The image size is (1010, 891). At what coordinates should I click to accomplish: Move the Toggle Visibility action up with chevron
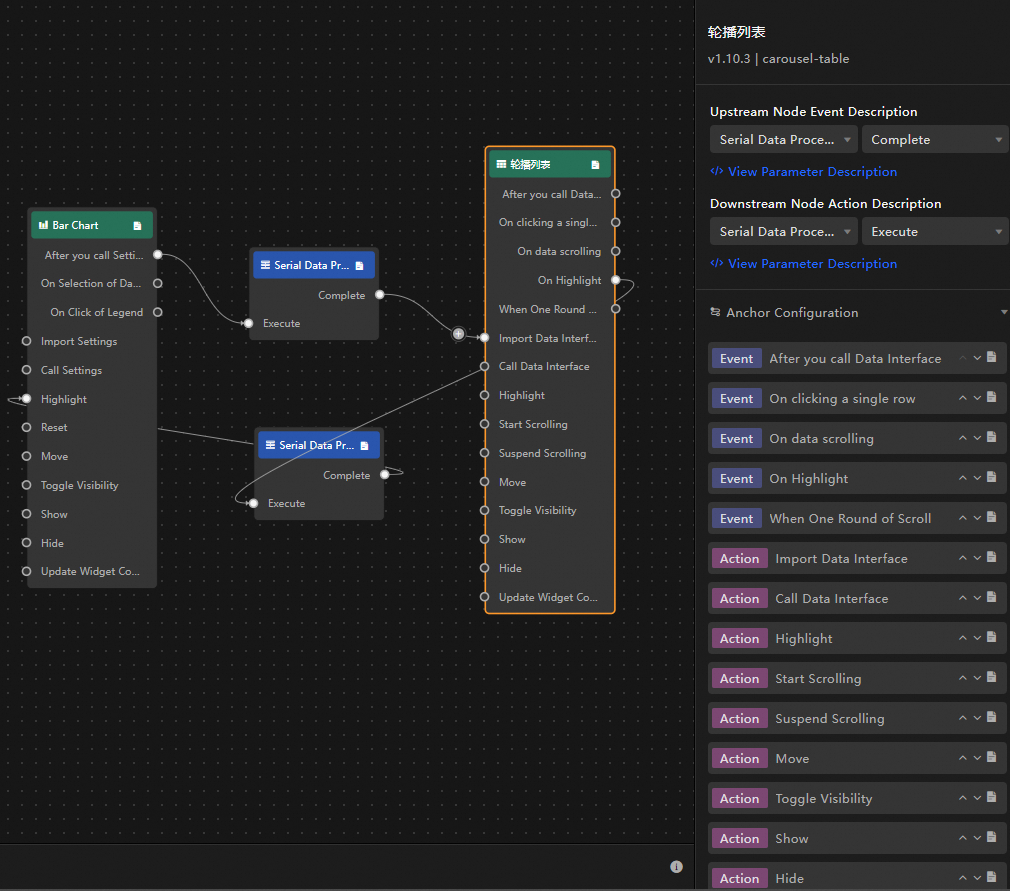(962, 798)
